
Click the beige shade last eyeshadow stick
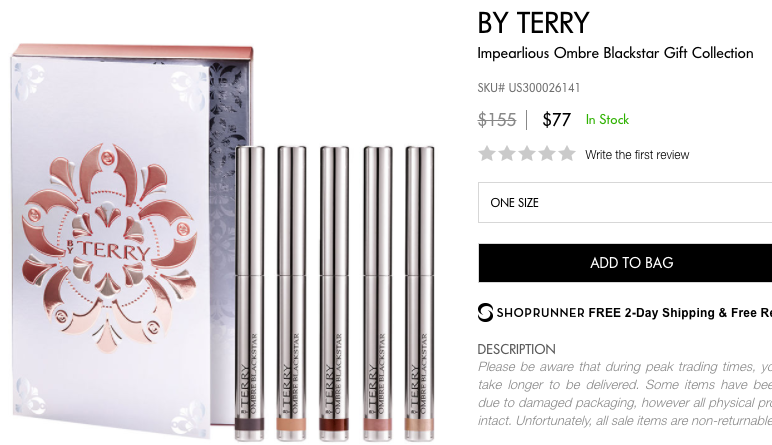pyautogui.click(x=419, y=293)
